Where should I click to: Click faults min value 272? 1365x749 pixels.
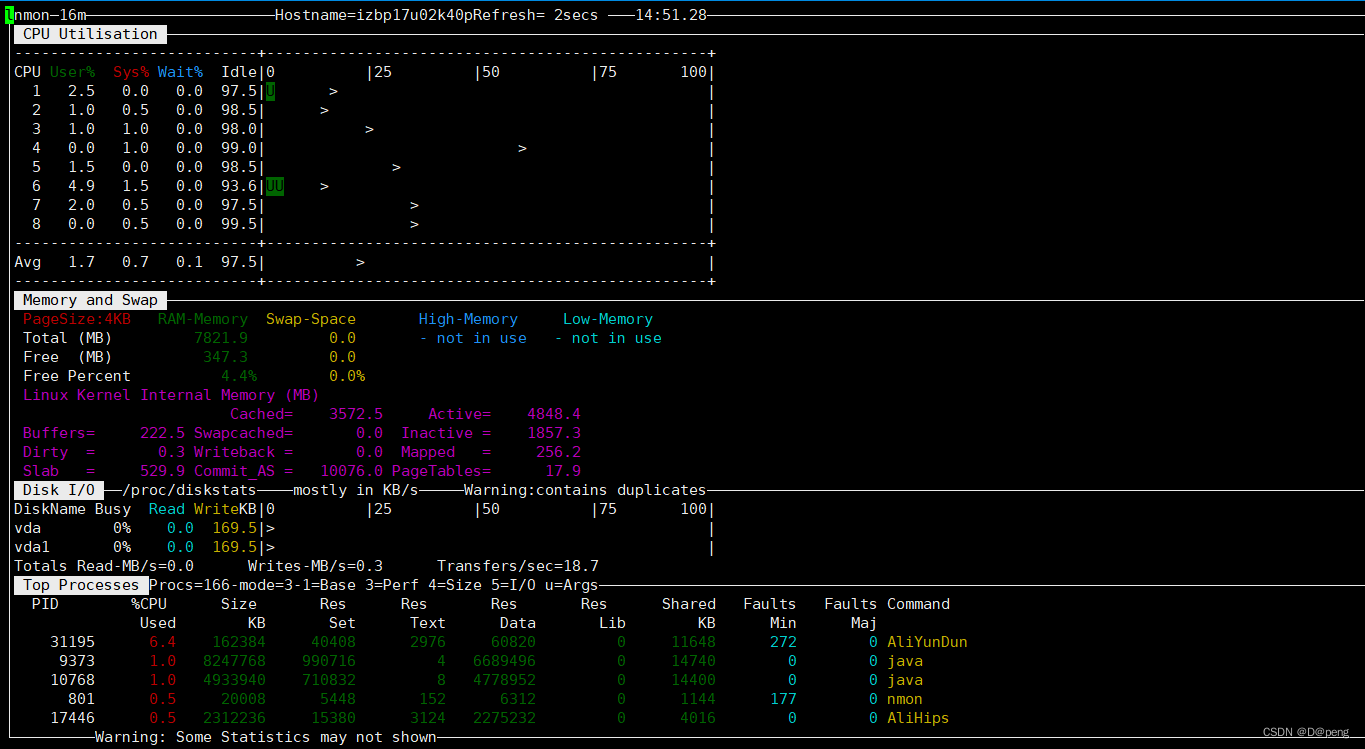click(784, 642)
